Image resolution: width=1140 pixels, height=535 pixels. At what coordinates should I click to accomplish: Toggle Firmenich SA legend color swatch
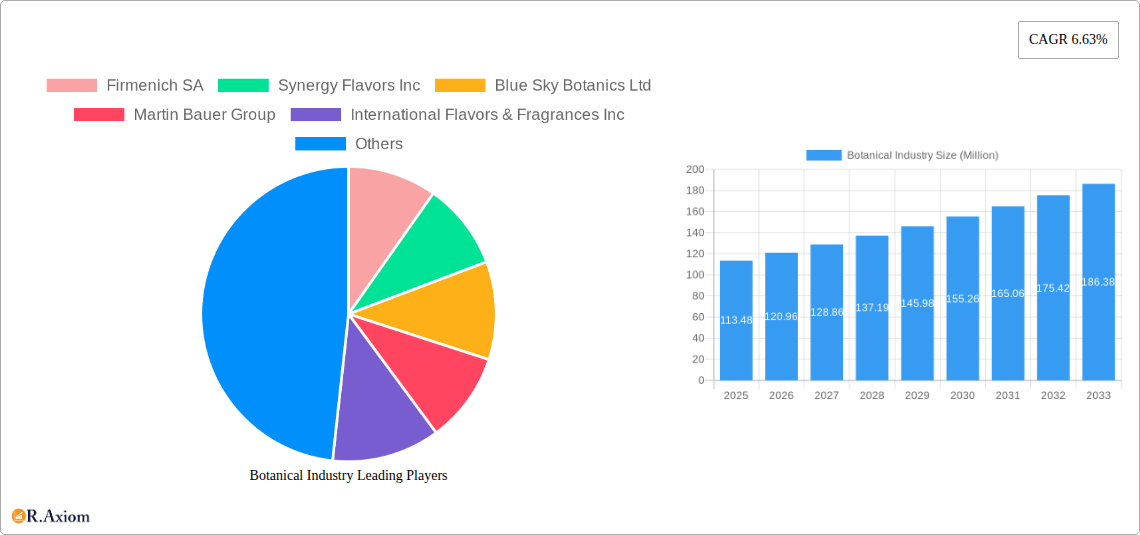(72, 86)
